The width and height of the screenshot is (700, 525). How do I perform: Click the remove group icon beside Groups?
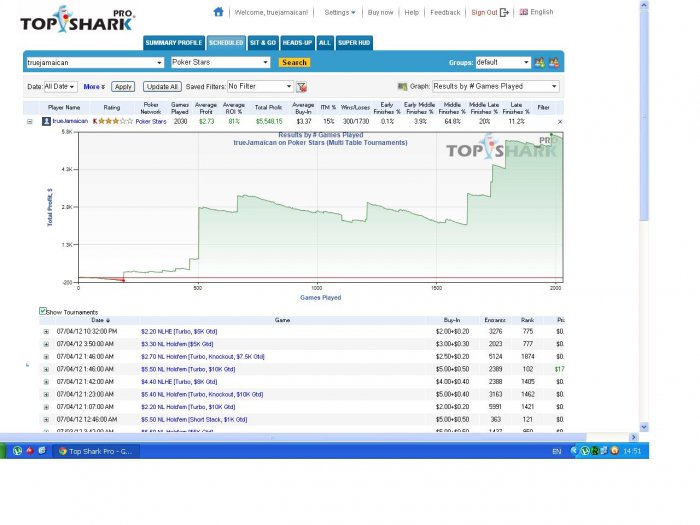click(553, 62)
